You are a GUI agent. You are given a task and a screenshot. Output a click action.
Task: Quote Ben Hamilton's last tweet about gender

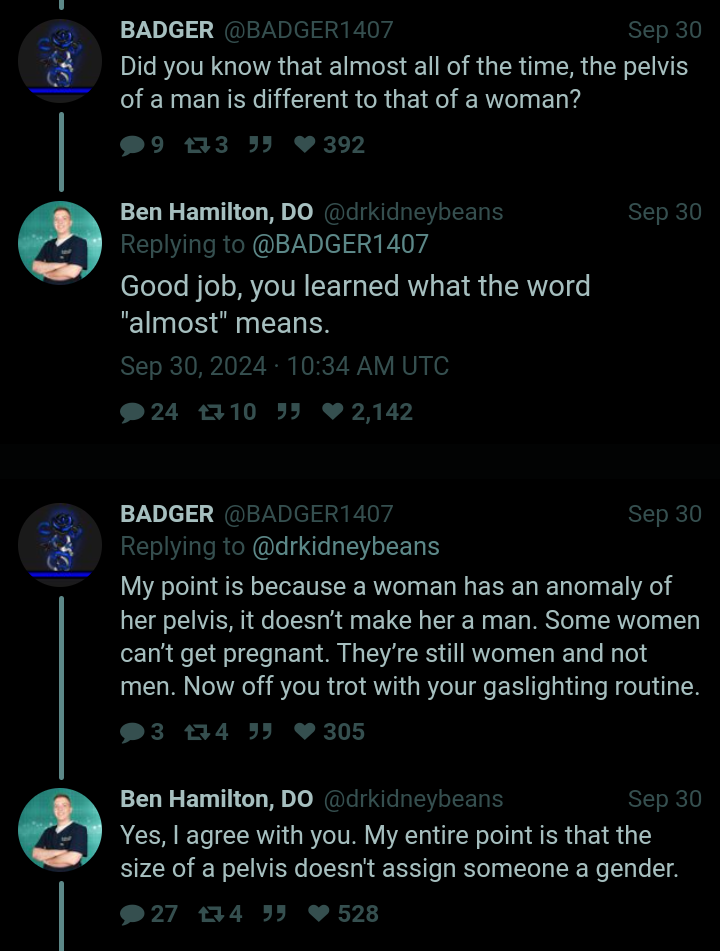pos(261,914)
